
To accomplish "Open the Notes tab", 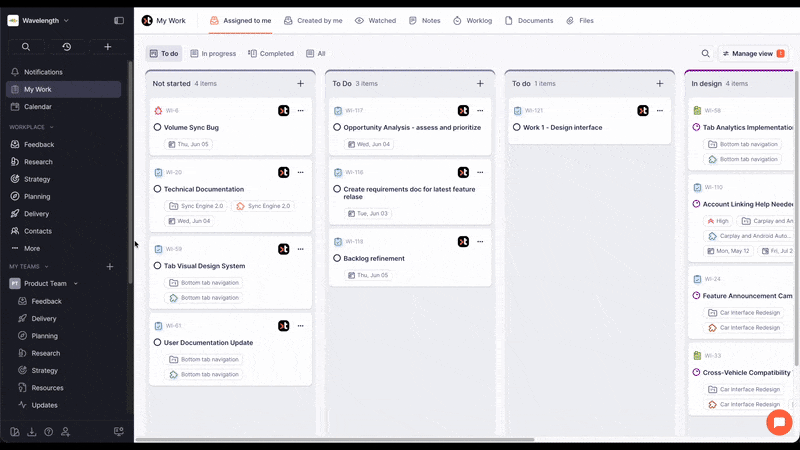I will (x=424, y=21).
